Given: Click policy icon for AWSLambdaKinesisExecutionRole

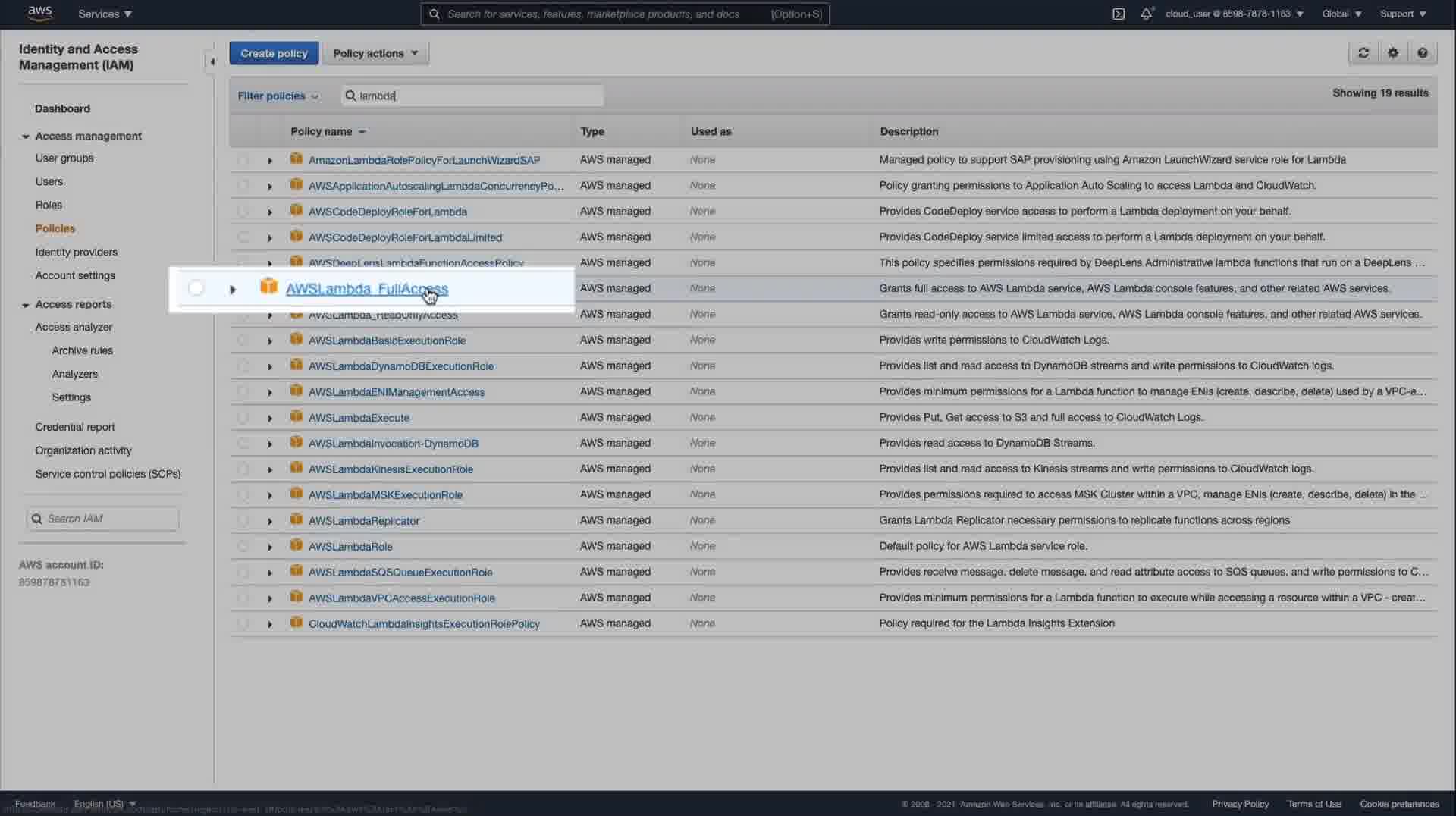Looking at the screenshot, I should click(297, 469).
